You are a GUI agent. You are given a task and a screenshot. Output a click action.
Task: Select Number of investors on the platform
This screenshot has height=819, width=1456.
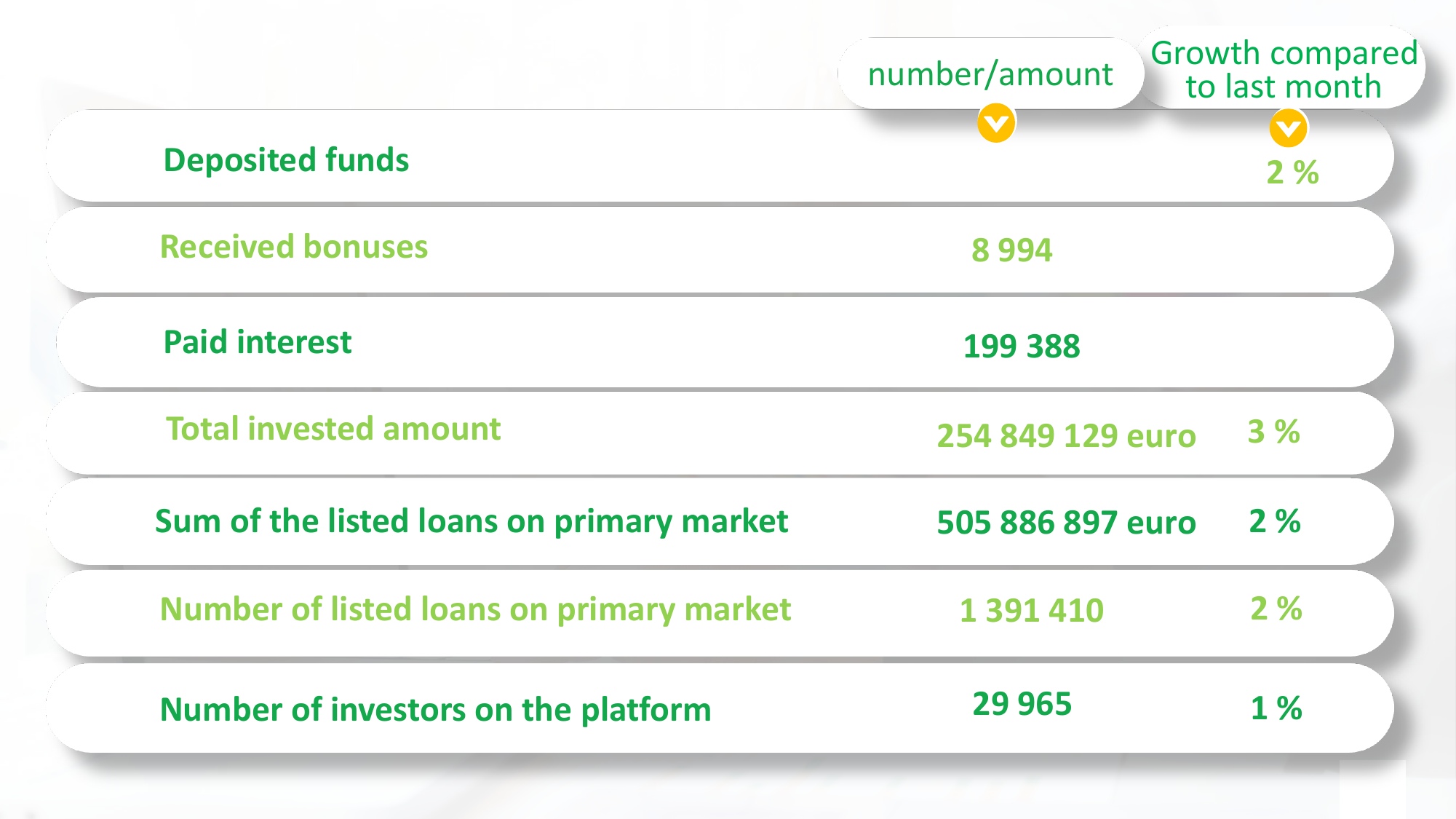click(x=435, y=710)
